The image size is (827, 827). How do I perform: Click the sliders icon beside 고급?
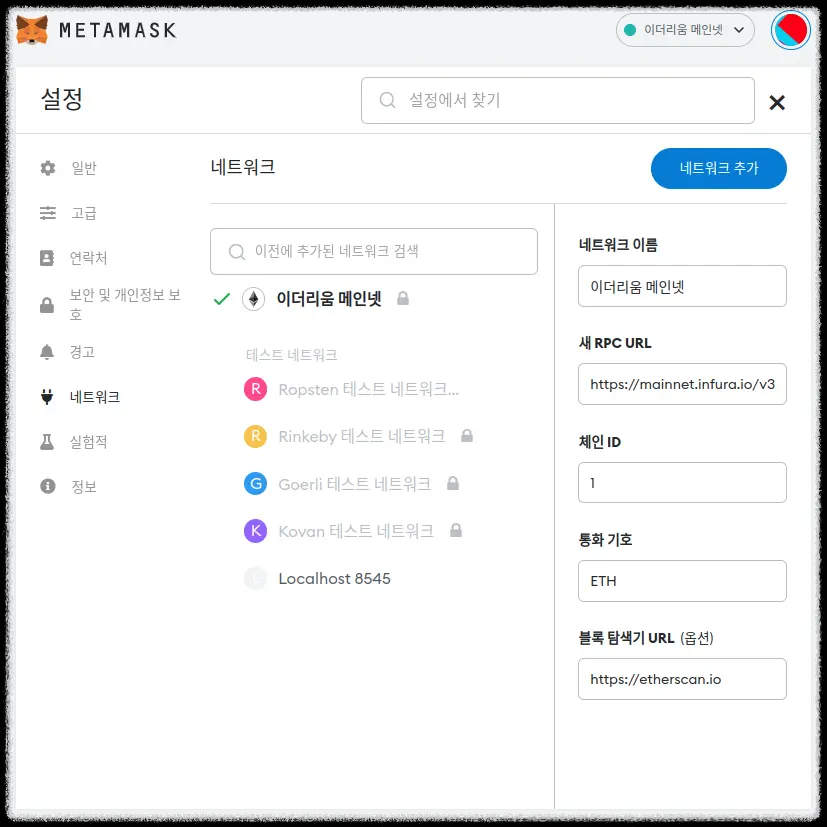[47, 213]
